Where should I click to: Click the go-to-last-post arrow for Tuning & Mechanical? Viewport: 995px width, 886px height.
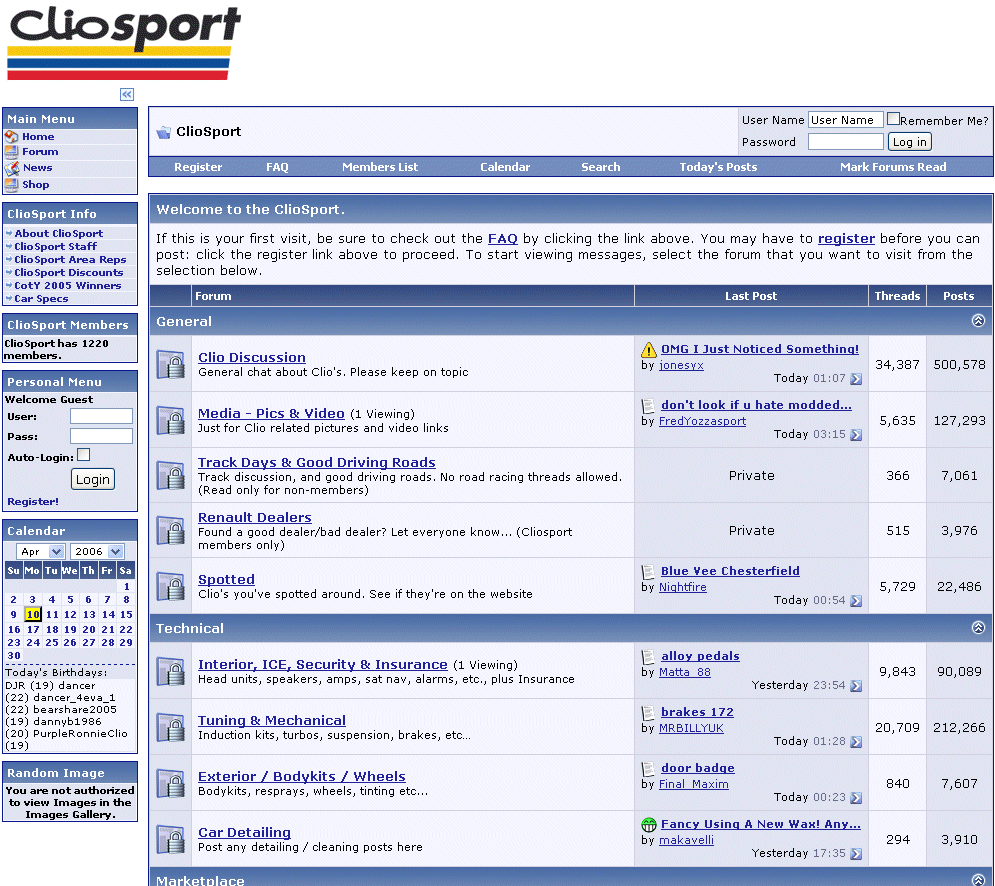[856, 742]
